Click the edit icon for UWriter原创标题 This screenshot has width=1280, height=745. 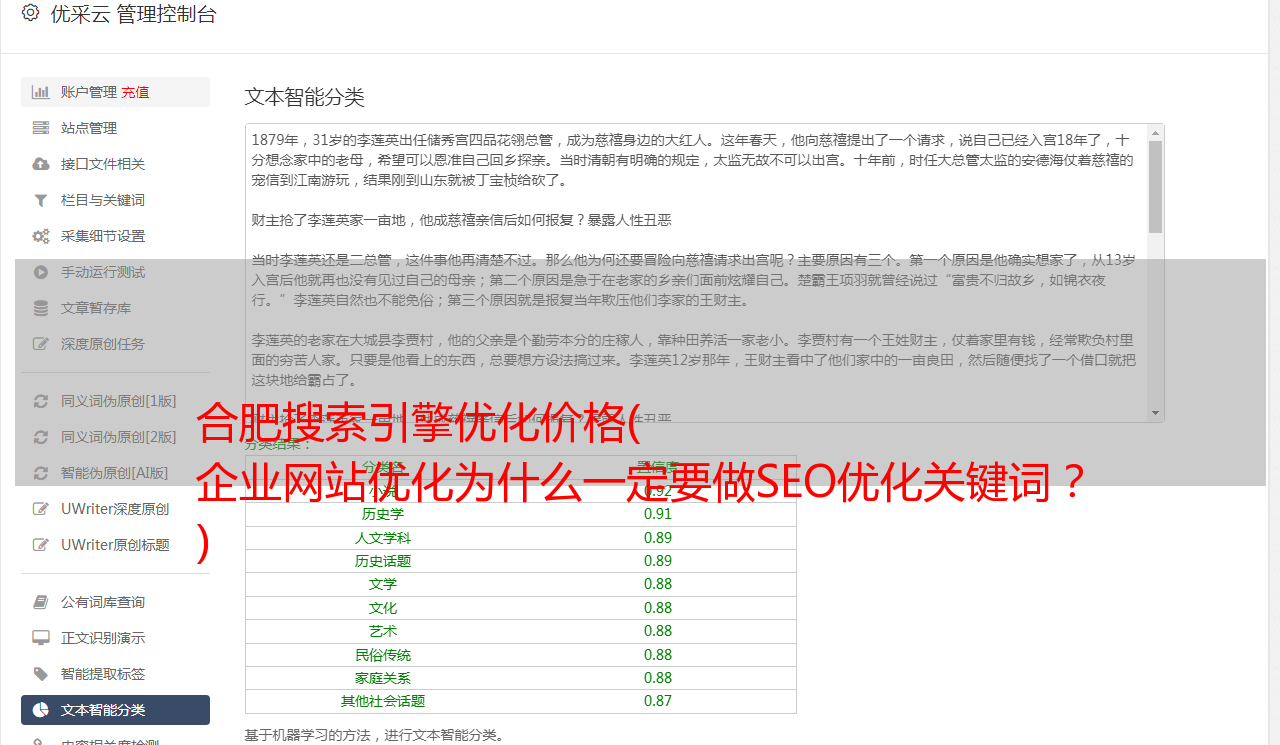coord(41,545)
